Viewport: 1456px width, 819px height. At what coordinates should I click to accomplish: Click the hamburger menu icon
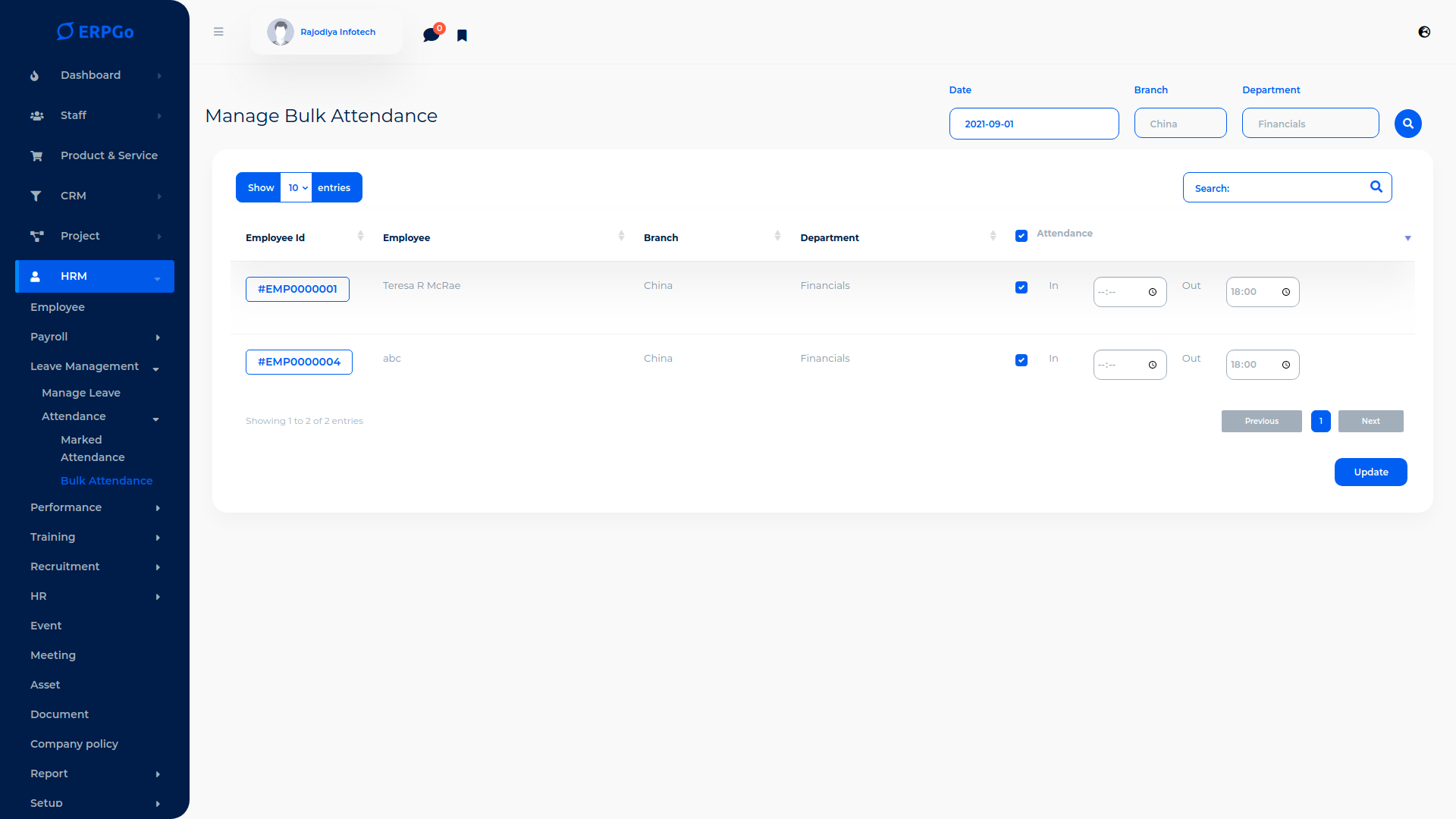pos(218,32)
